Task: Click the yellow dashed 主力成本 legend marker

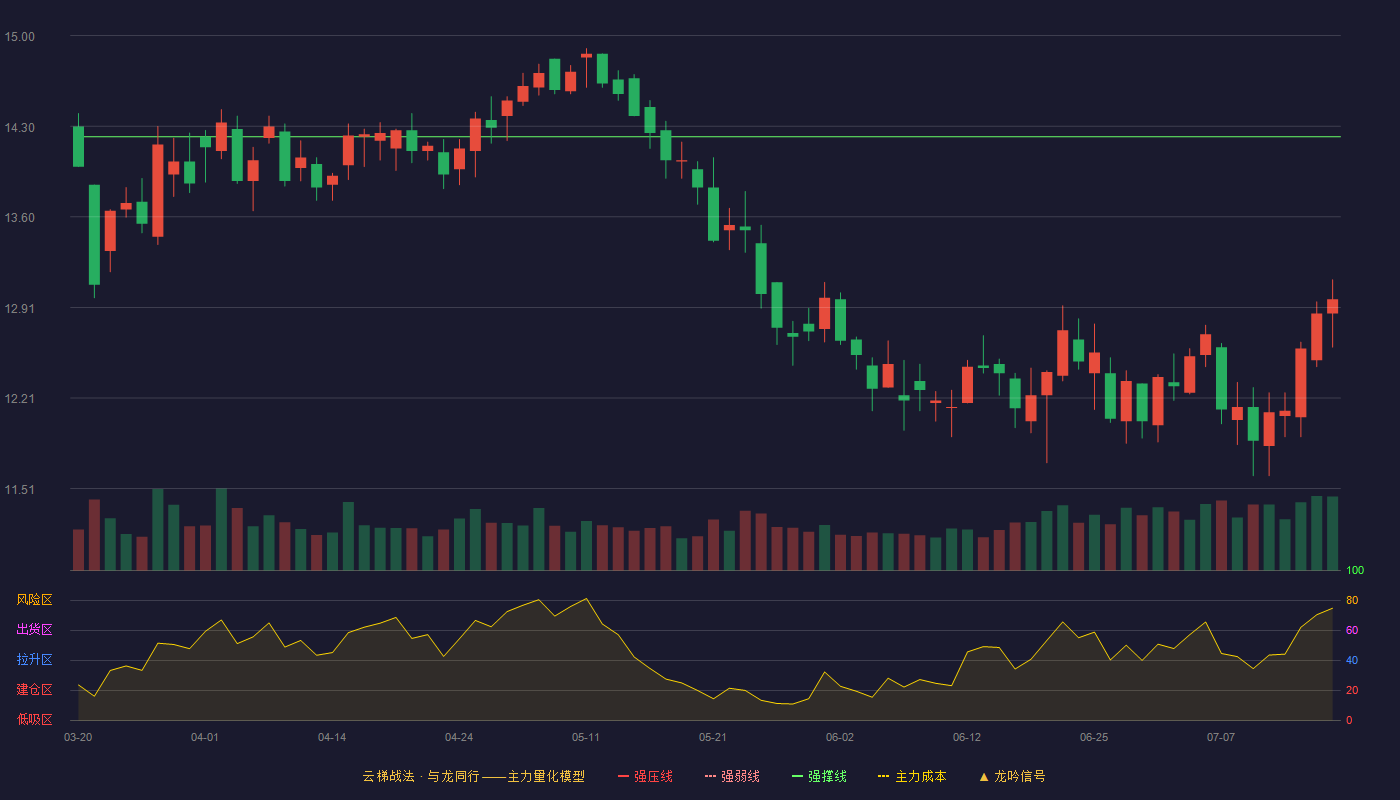Action: pos(884,776)
